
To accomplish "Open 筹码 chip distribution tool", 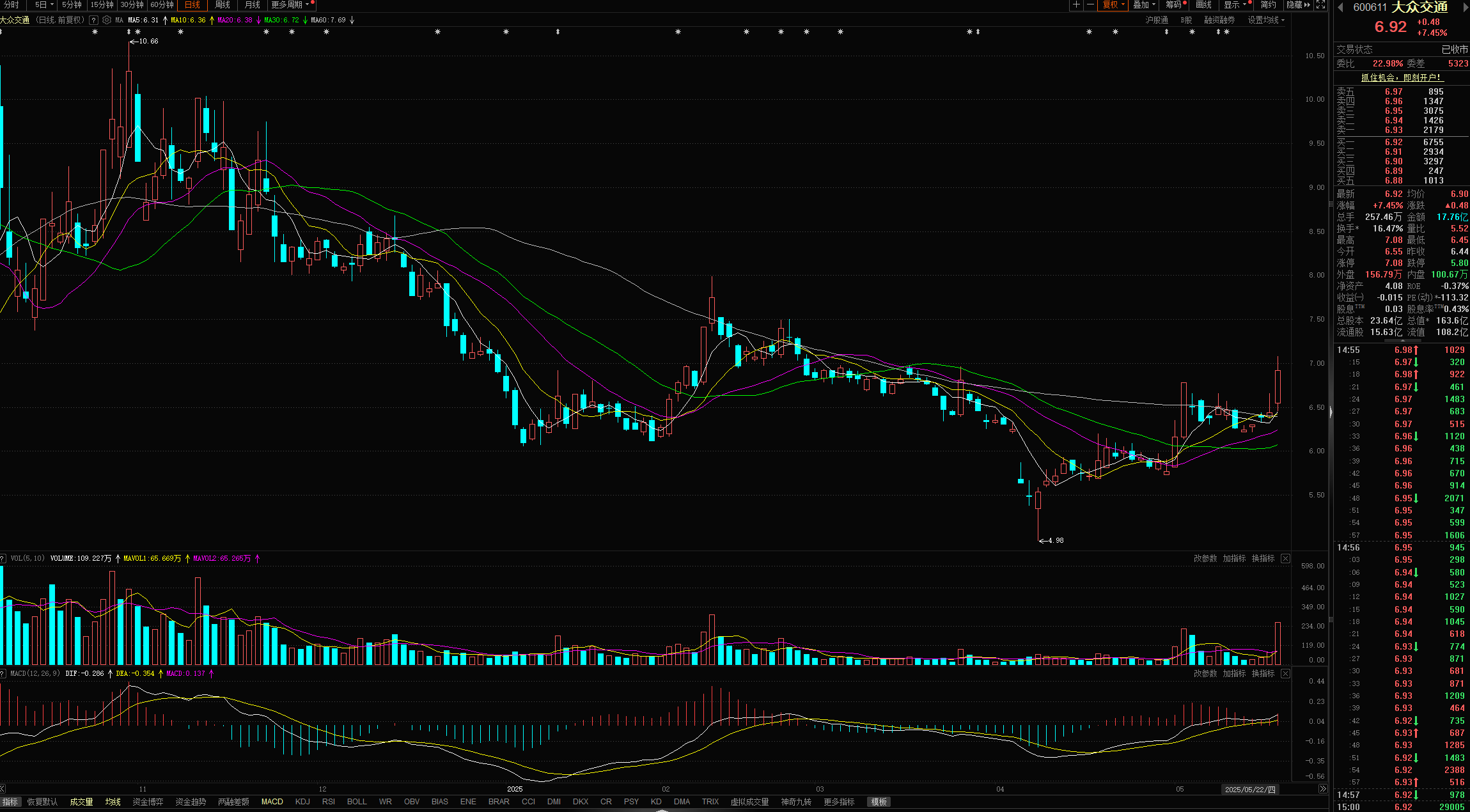I will (1175, 4).
